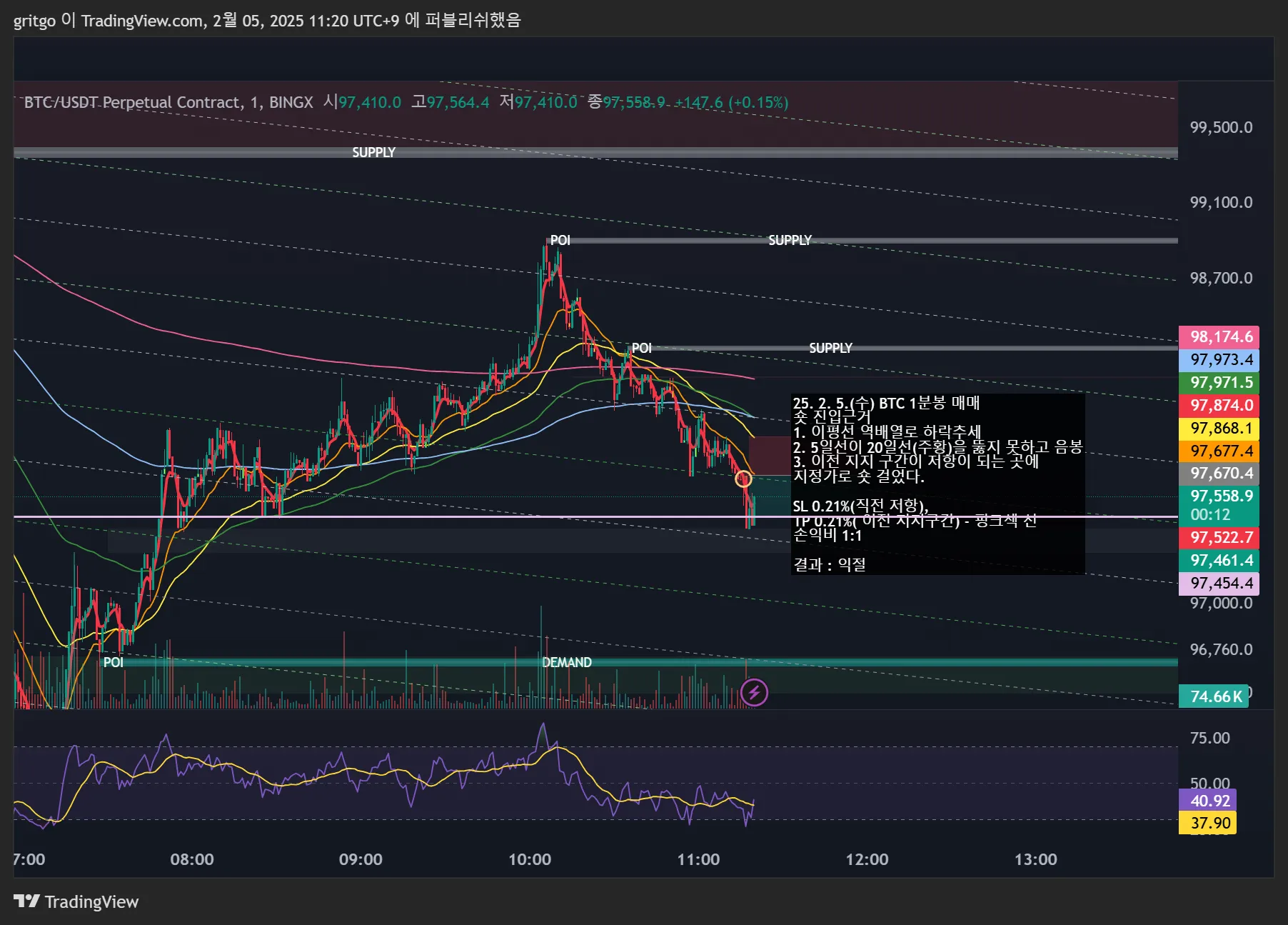Click the 08:00 time axis label
The width and height of the screenshot is (1288, 925).
191,859
